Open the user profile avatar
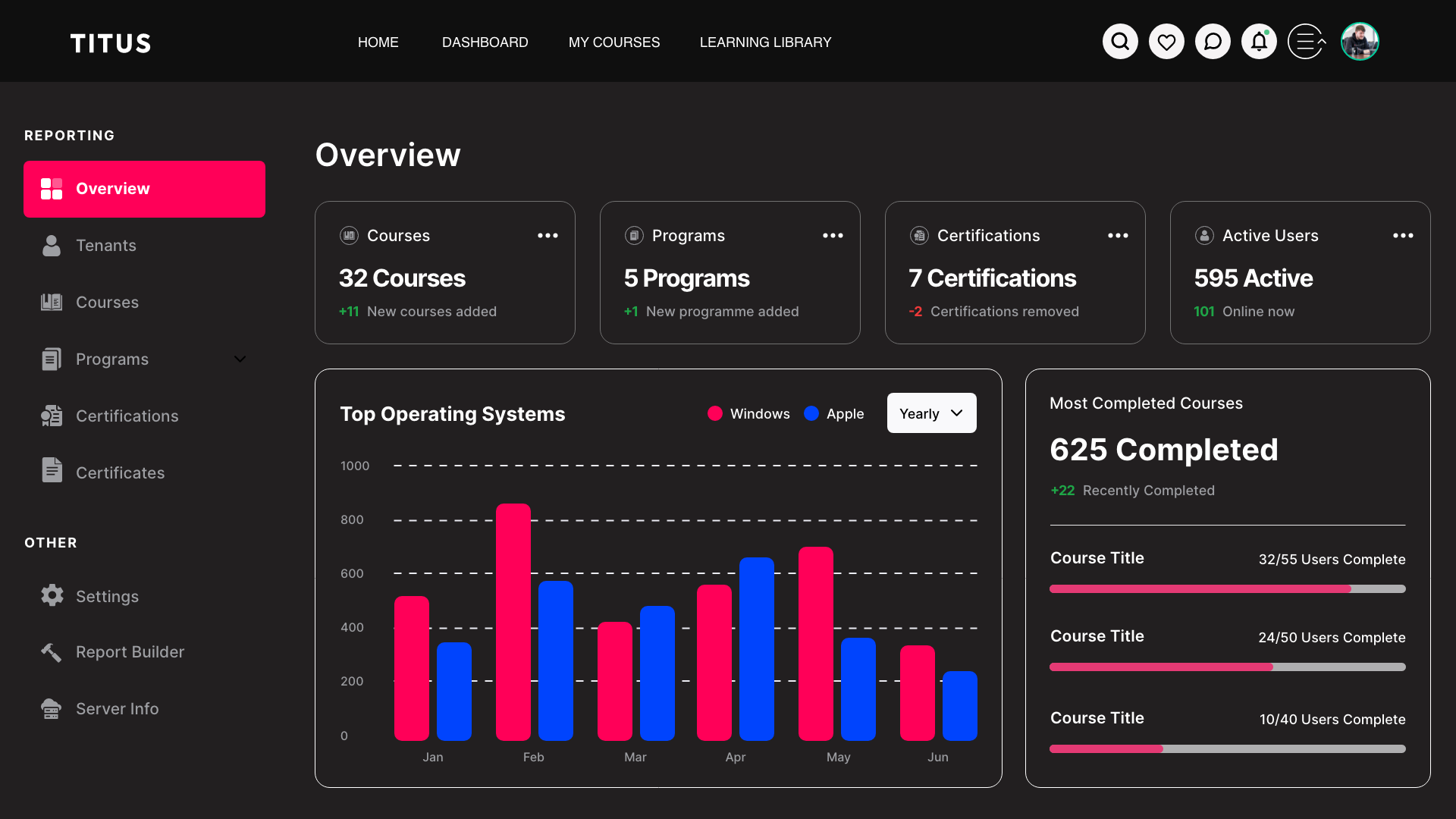This screenshot has height=819, width=1456. pos(1360,42)
